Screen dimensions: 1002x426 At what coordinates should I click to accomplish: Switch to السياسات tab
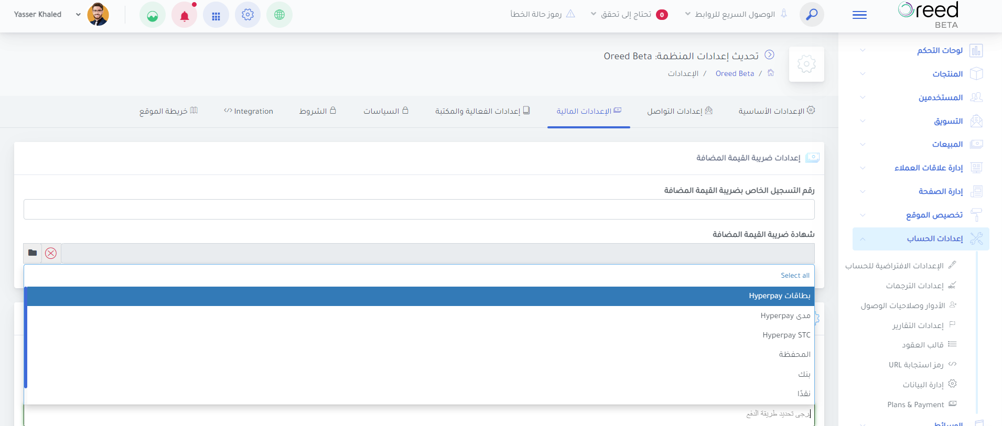pyautogui.click(x=387, y=111)
